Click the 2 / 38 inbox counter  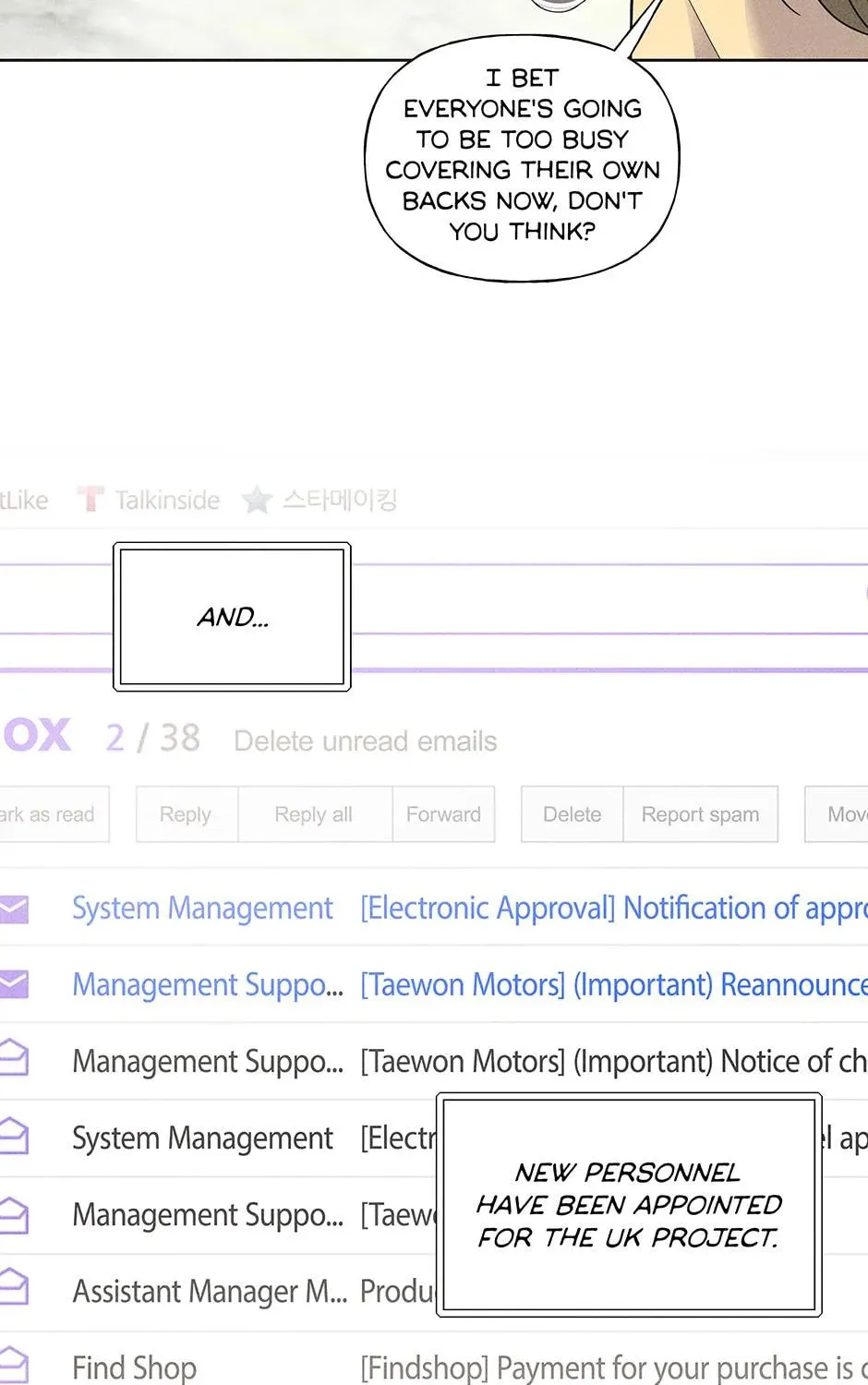pos(152,738)
